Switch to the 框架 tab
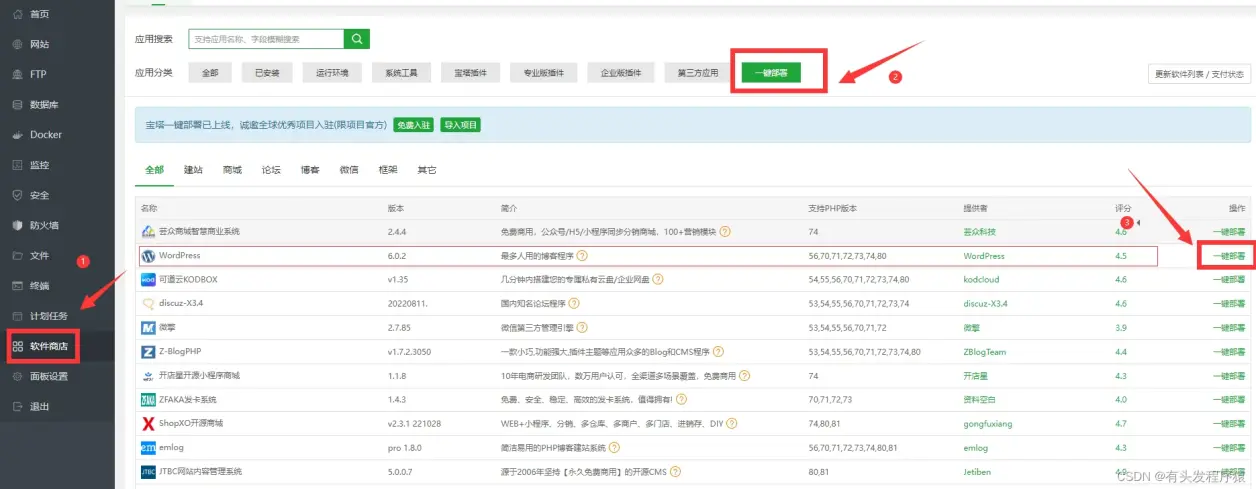The image size is (1256, 489). (388, 170)
